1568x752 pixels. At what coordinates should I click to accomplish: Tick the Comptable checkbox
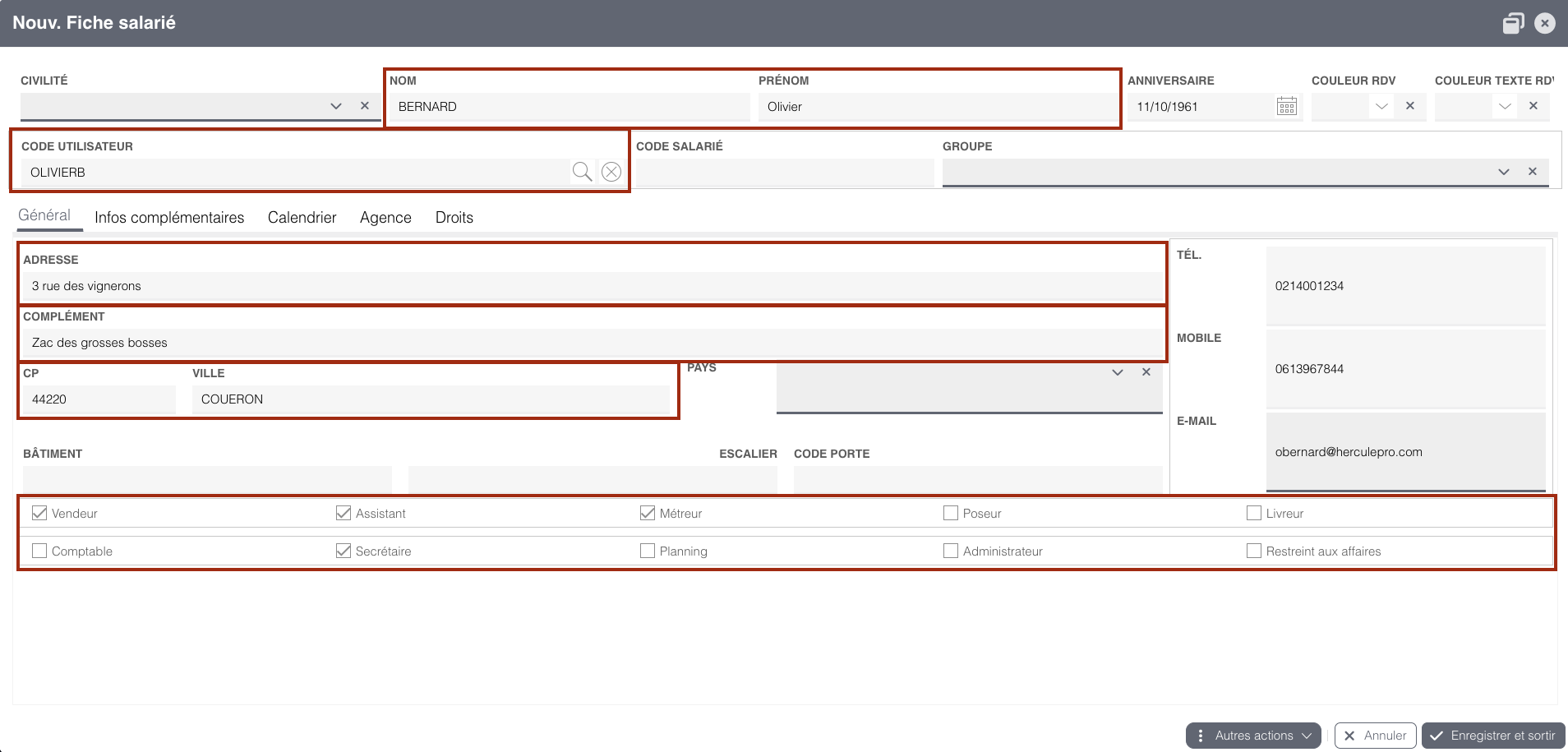tap(39, 551)
